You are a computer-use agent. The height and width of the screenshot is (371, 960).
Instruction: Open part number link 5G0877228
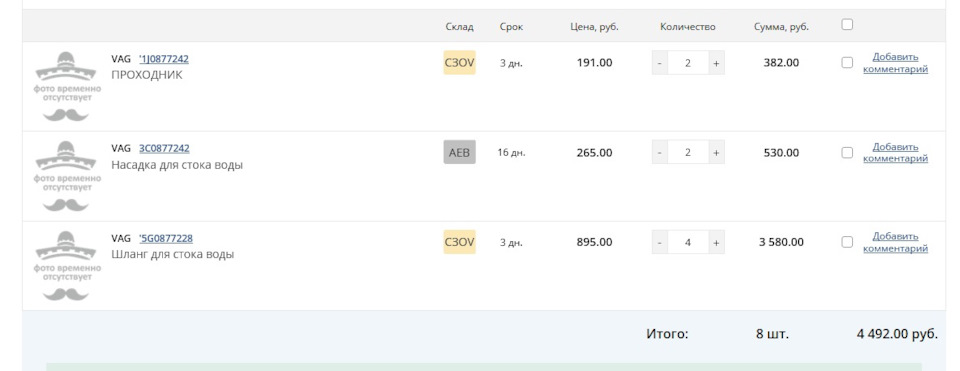click(166, 238)
